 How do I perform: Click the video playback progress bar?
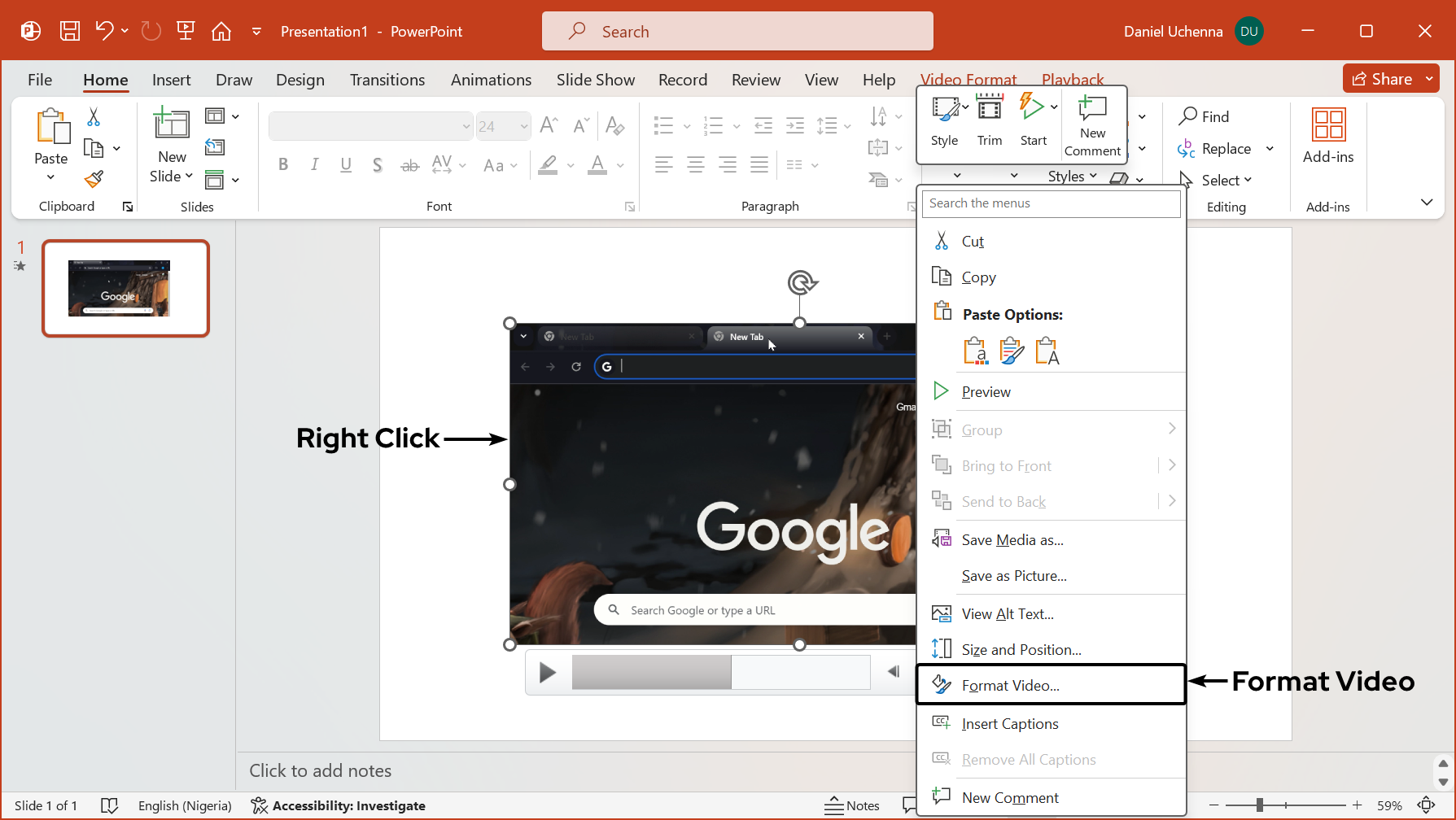point(720,672)
